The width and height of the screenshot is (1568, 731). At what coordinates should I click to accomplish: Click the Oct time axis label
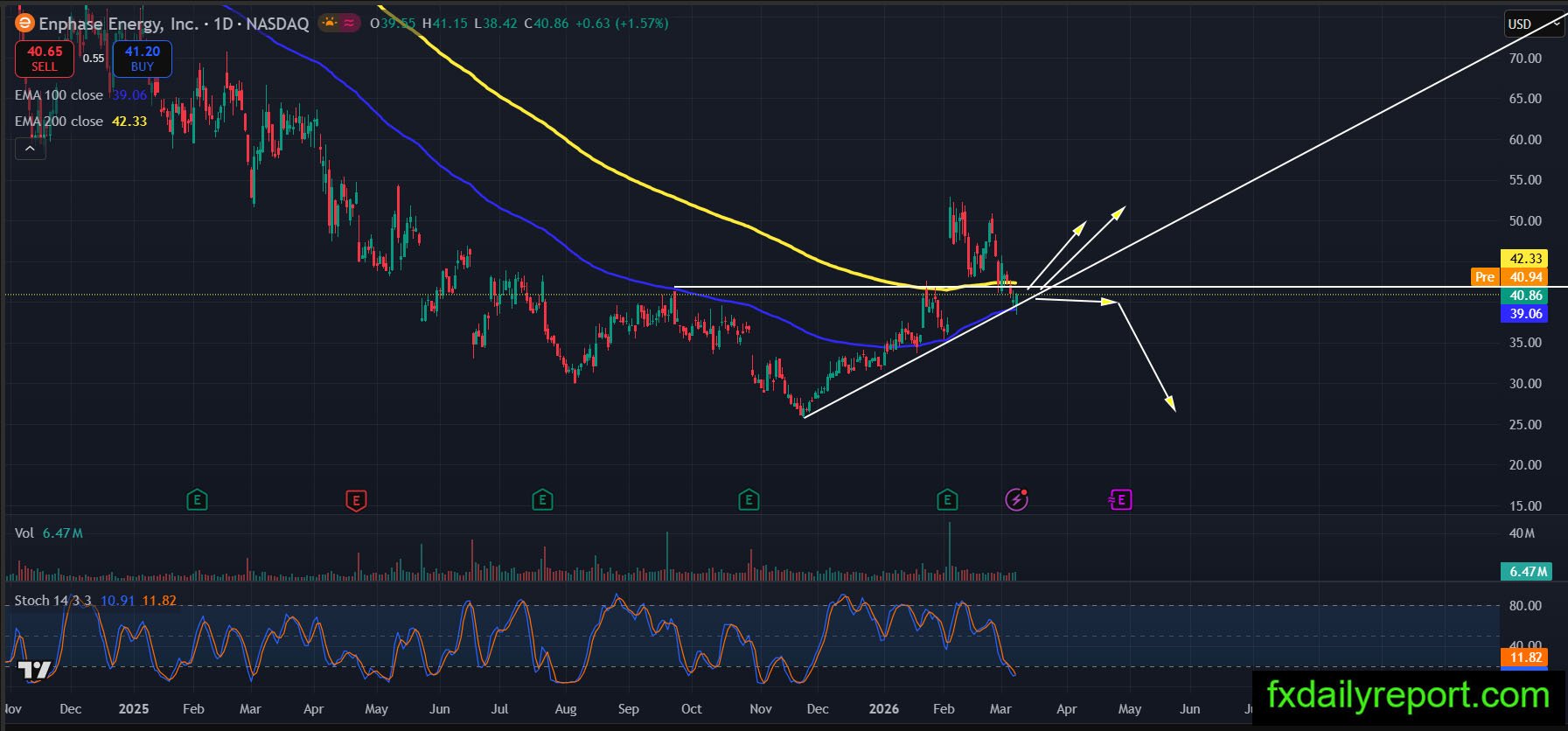(x=692, y=709)
